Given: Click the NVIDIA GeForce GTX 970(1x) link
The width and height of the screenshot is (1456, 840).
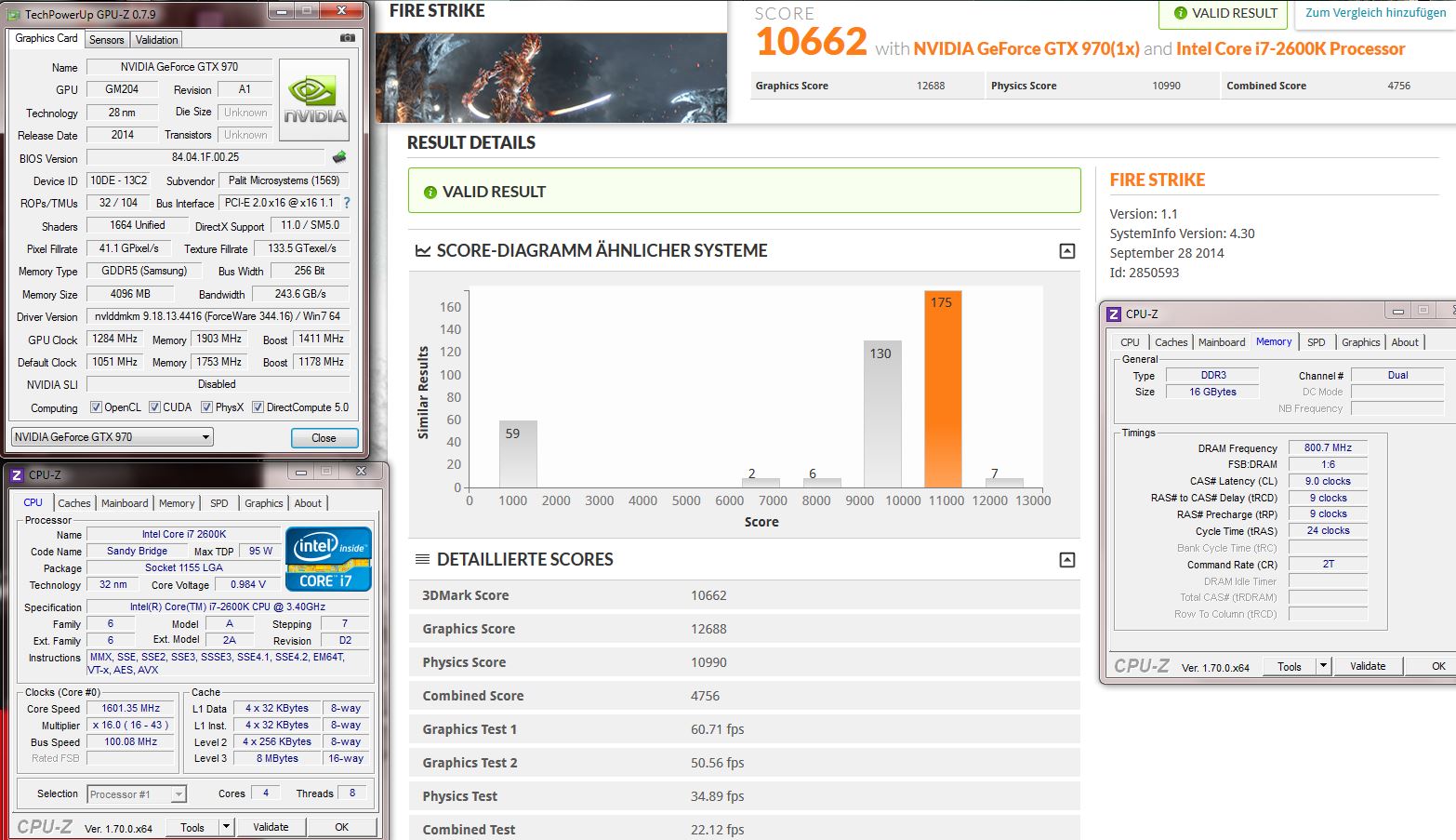Looking at the screenshot, I should pos(1026,49).
